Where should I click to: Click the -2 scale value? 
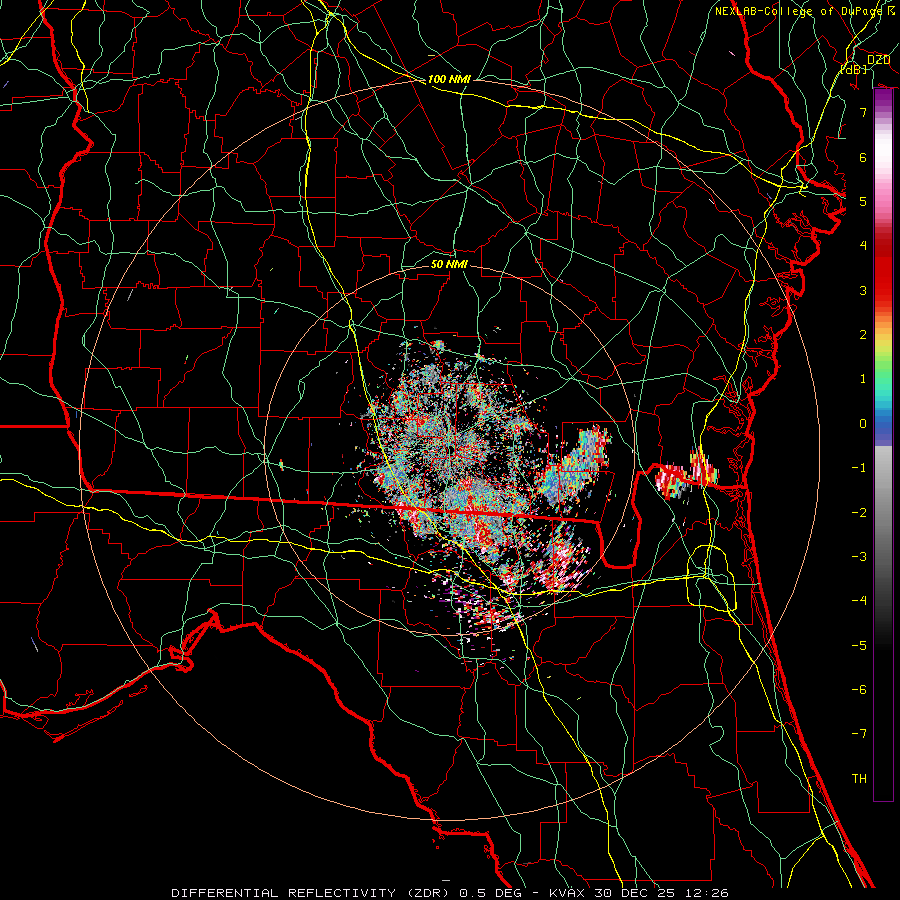coord(859,513)
